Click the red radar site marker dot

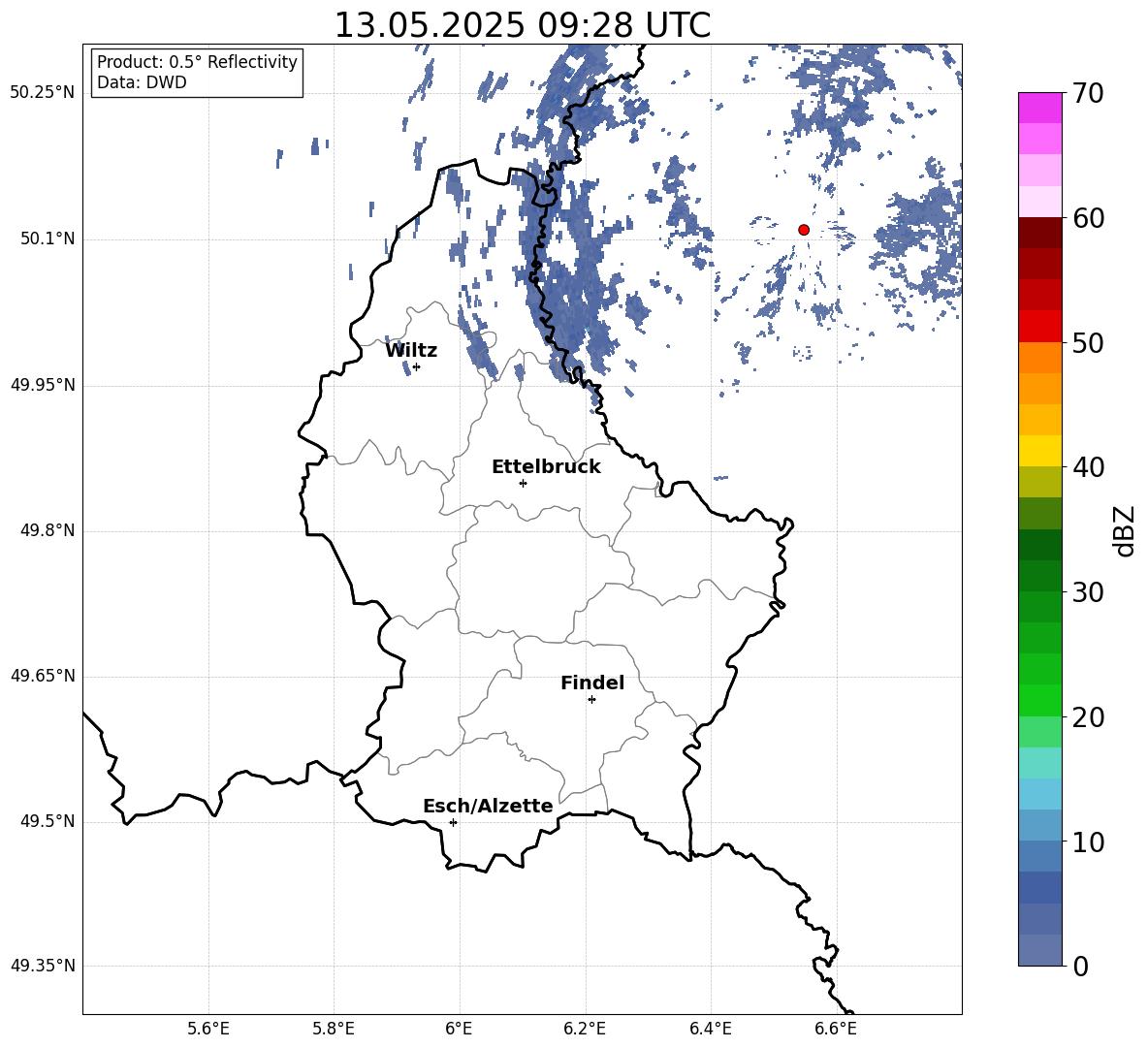(804, 230)
